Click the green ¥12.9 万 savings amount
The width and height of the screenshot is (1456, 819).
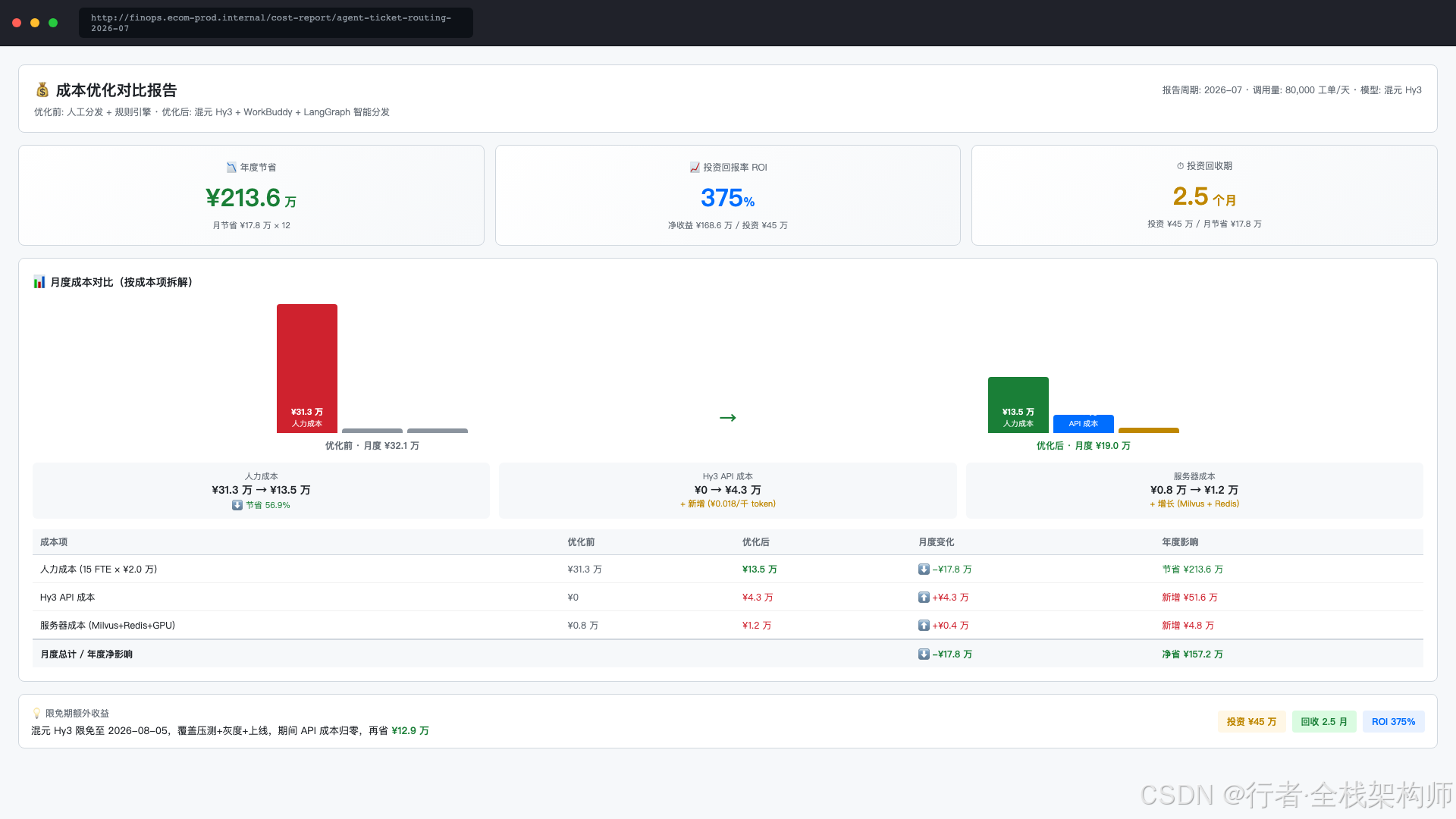tap(410, 731)
